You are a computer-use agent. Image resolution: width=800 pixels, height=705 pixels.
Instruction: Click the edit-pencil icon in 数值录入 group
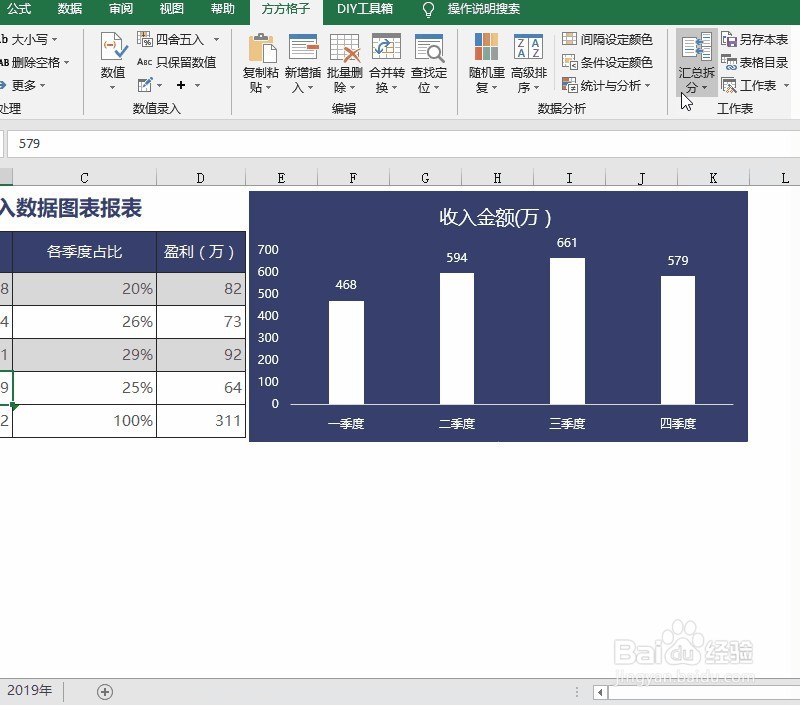pyautogui.click(x=145, y=85)
